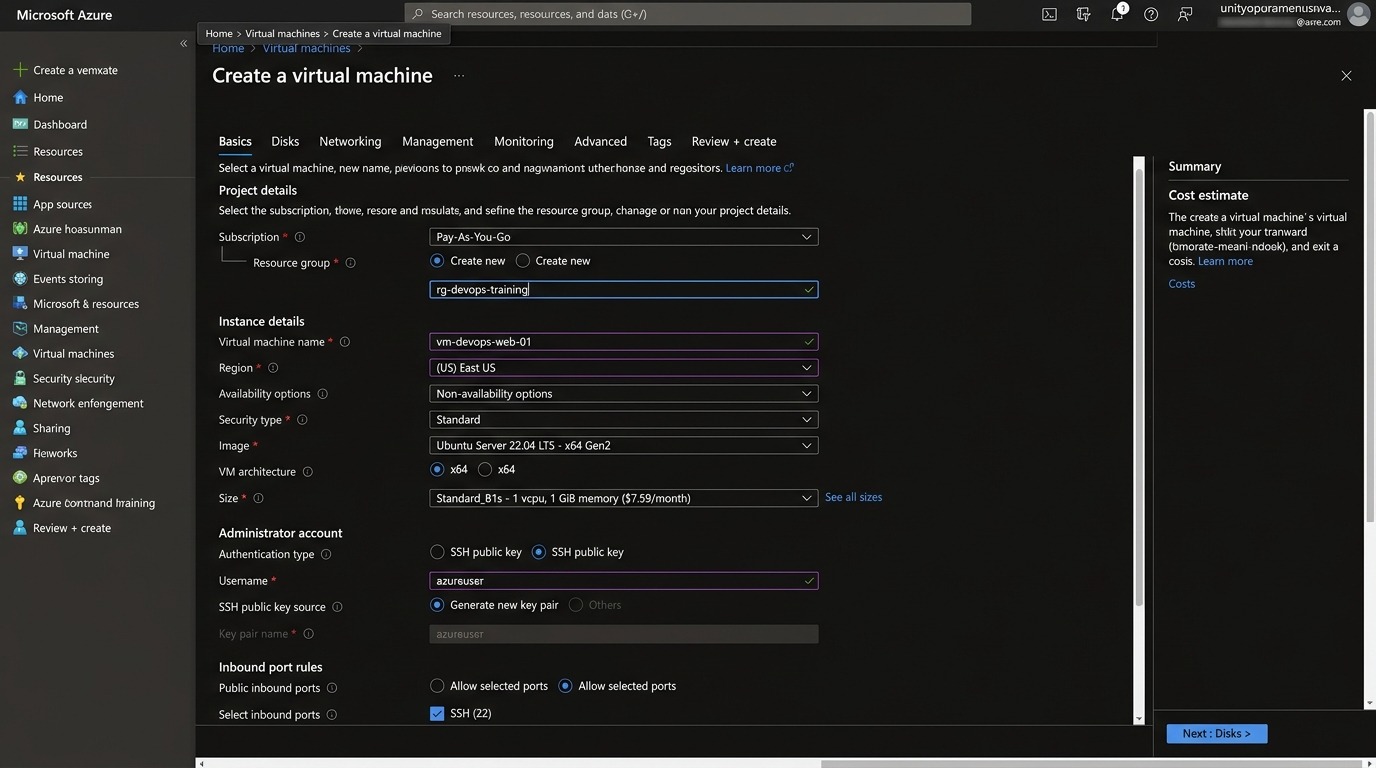Viewport: 1376px width, 768px height.
Task: Click the Network enfongement sidebar icon
Action: coord(20,403)
